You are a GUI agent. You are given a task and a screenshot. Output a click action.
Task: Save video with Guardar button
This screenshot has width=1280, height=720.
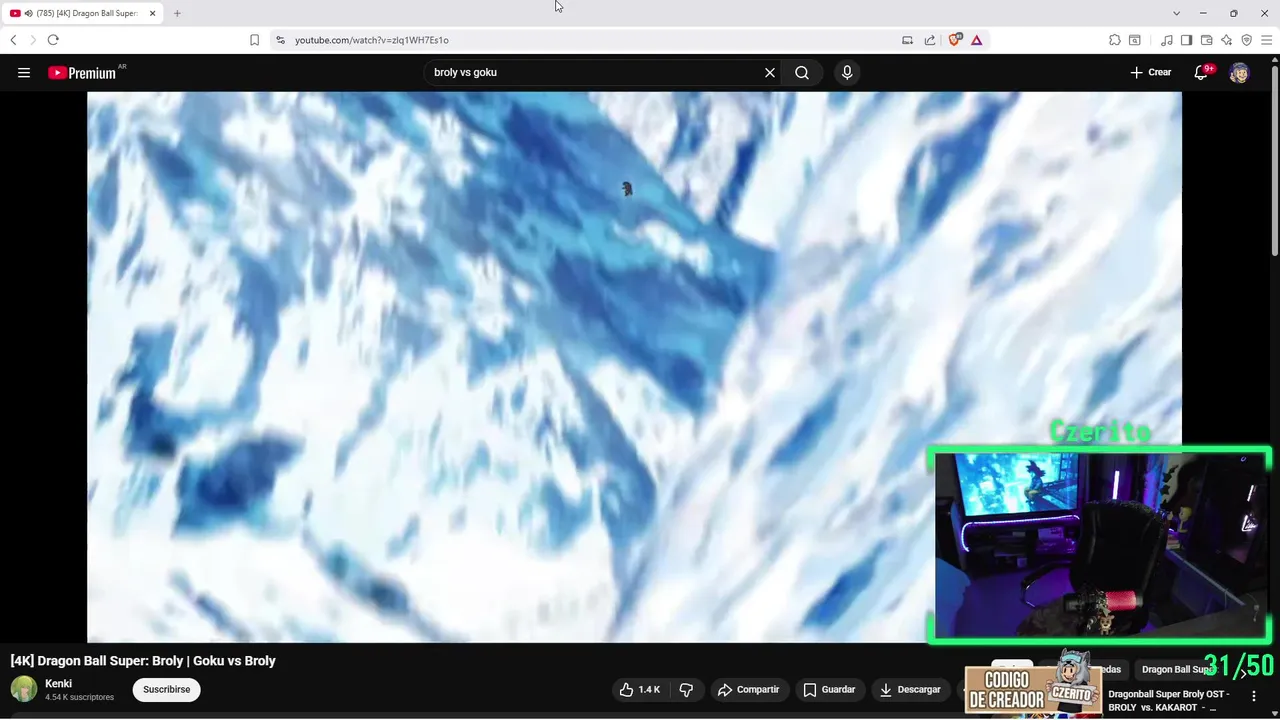pos(830,690)
